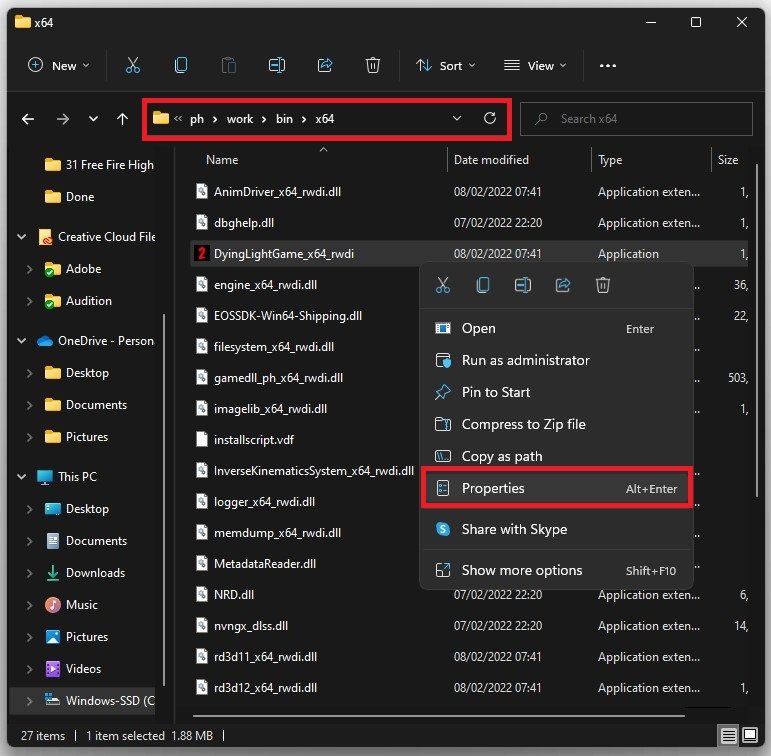Collapse the OneDrive - Personal tree node

pos(21,340)
